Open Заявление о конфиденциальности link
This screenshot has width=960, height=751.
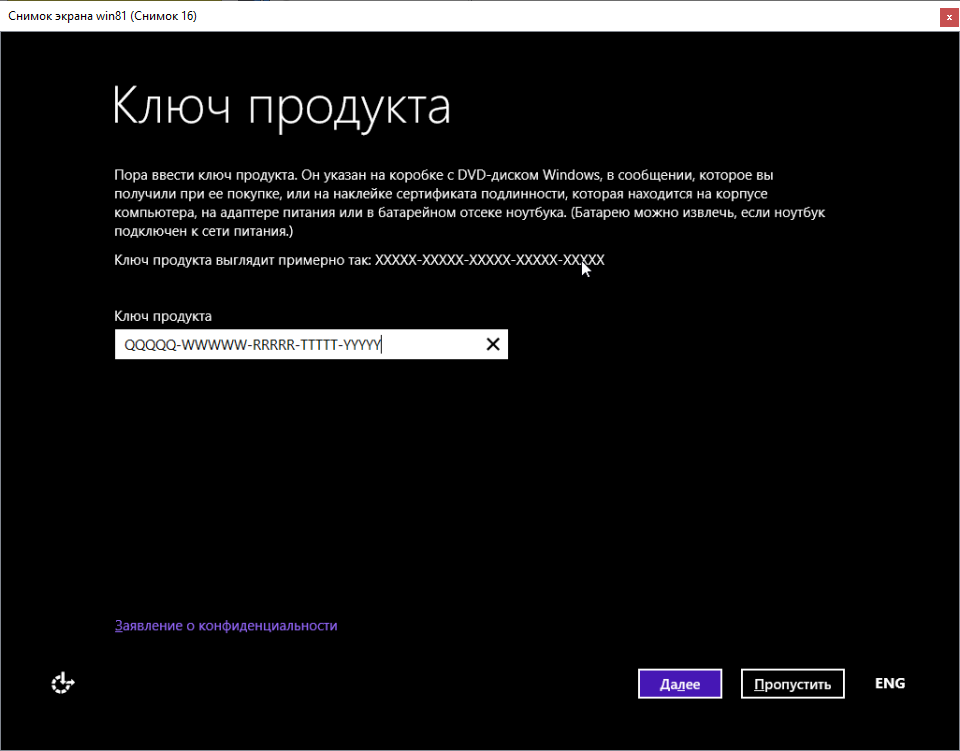point(226,626)
